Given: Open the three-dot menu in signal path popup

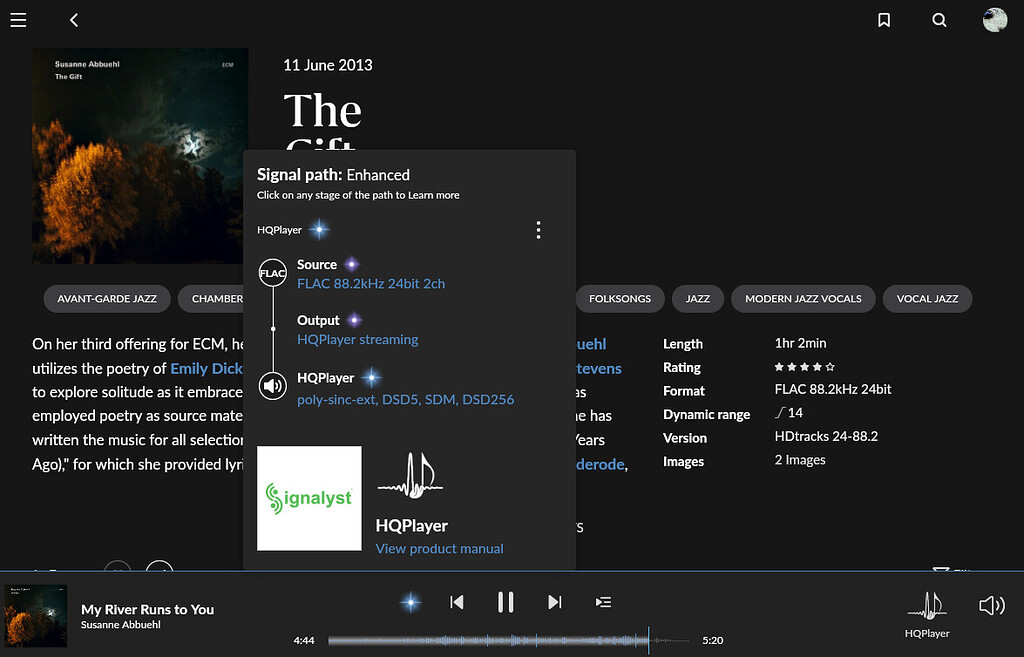Looking at the screenshot, I should tap(538, 229).
